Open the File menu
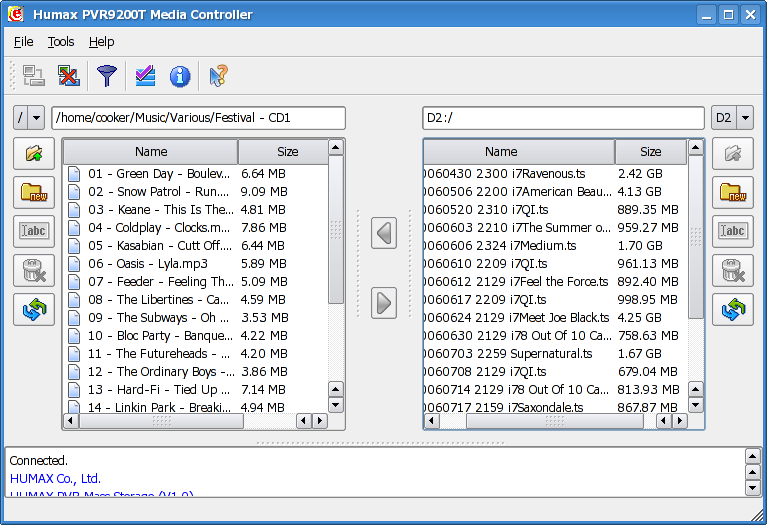 tap(23, 42)
